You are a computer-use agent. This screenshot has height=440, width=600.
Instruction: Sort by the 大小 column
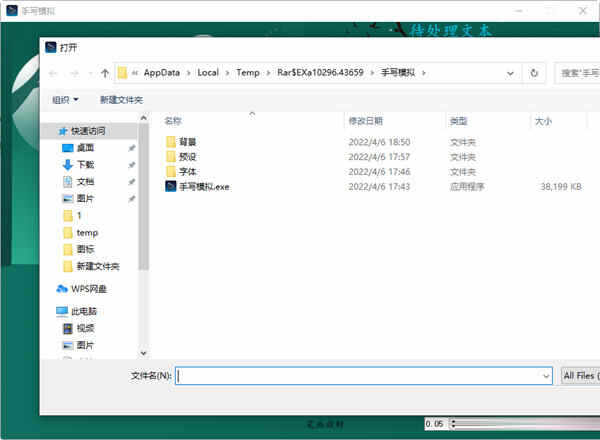pyautogui.click(x=543, y=121)
